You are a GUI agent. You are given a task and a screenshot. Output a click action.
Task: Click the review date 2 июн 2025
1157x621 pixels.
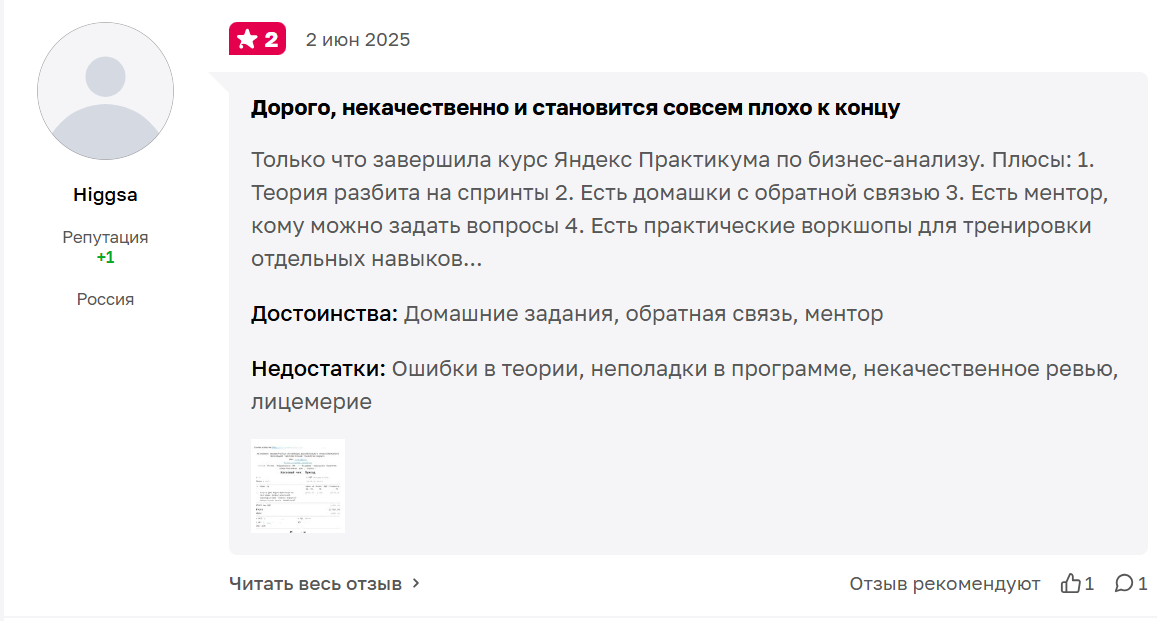coord(357,40)
